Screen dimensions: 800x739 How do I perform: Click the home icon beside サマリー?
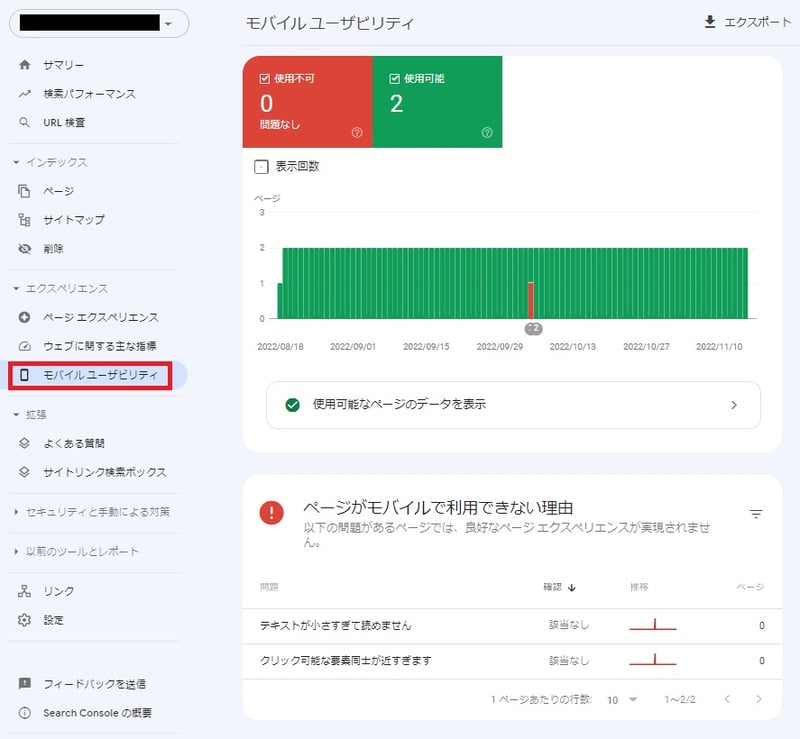[24, 65]
